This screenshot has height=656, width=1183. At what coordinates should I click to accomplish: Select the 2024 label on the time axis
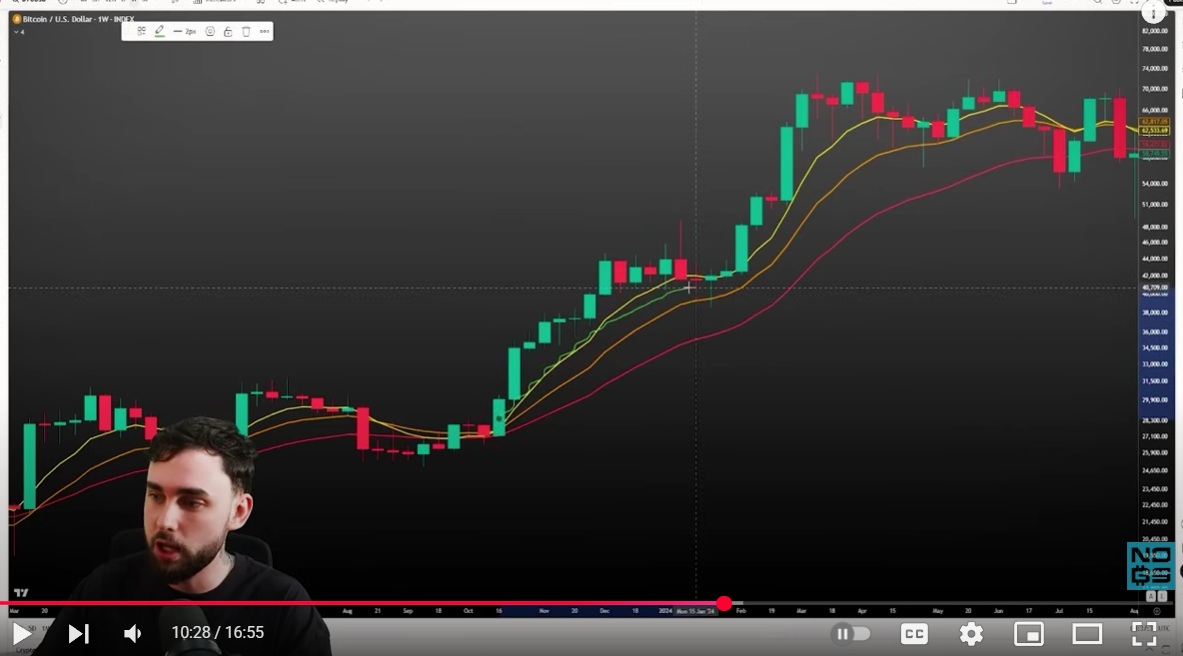pyautogui.click(x=666, y=609)
